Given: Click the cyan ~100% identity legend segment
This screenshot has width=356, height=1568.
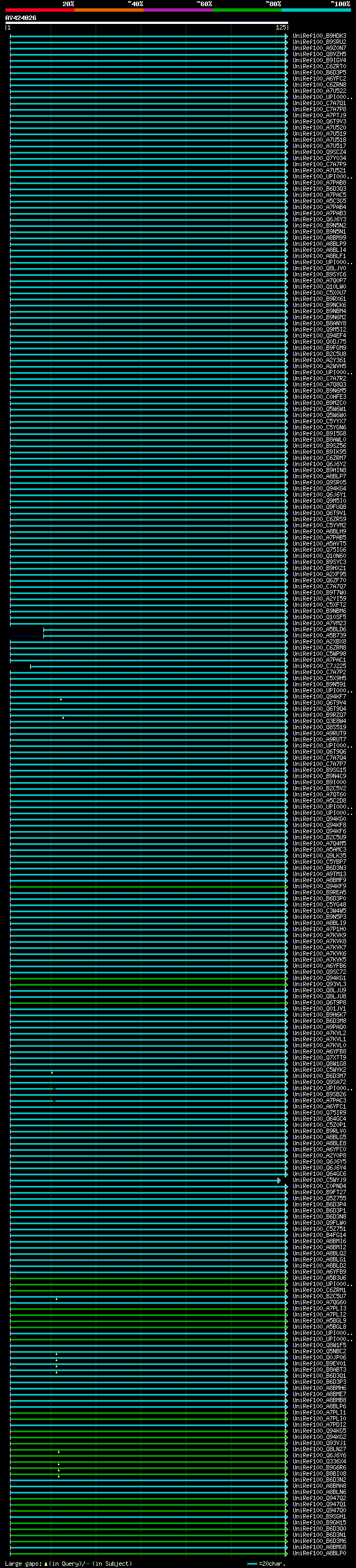Looking at the screenshot, I should pos(317,10).
